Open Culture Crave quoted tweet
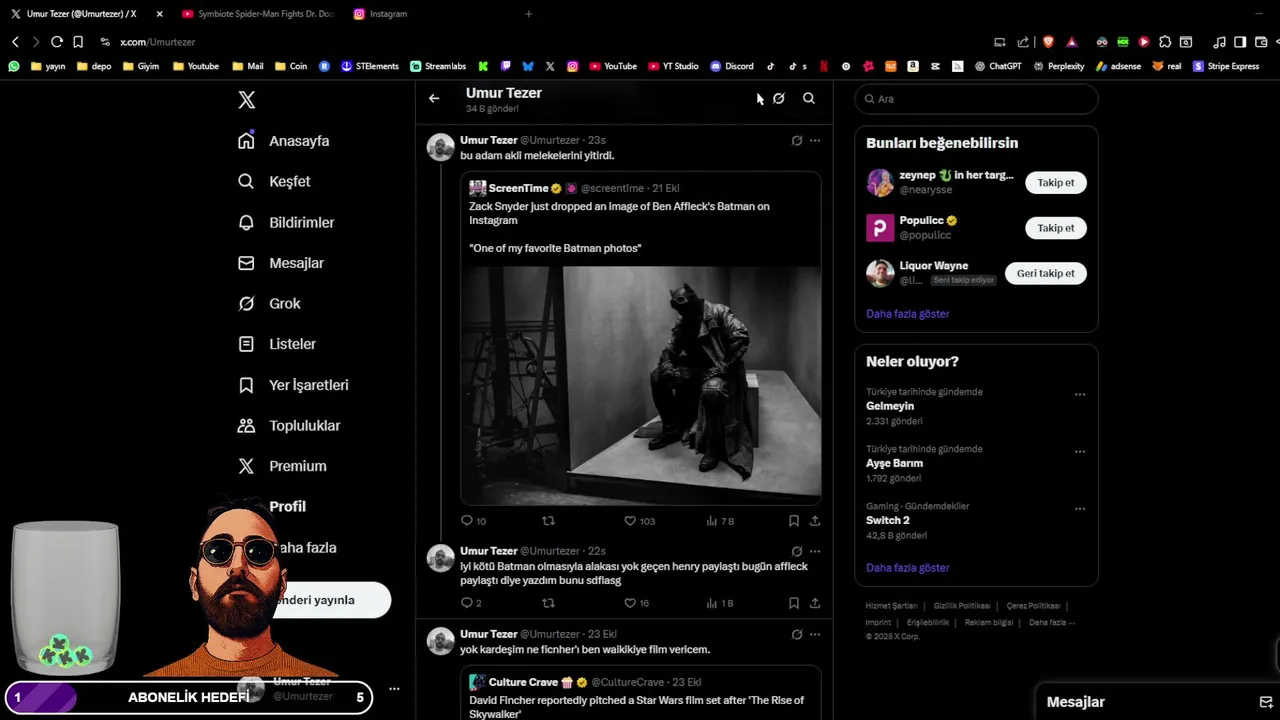The image size is (1280, 720). tap(641, 695)
